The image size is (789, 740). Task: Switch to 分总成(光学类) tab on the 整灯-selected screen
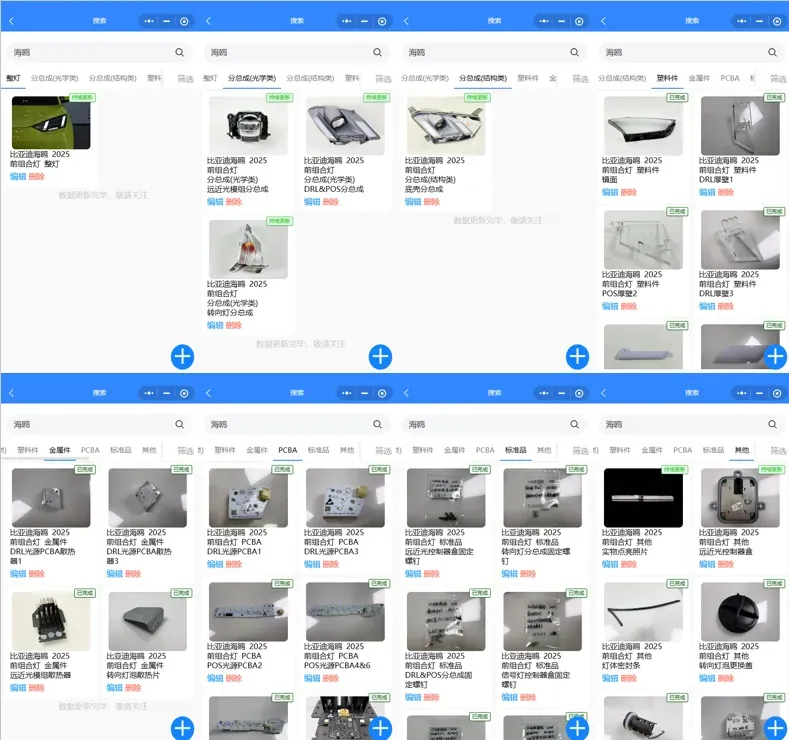[x=54, y=78]
